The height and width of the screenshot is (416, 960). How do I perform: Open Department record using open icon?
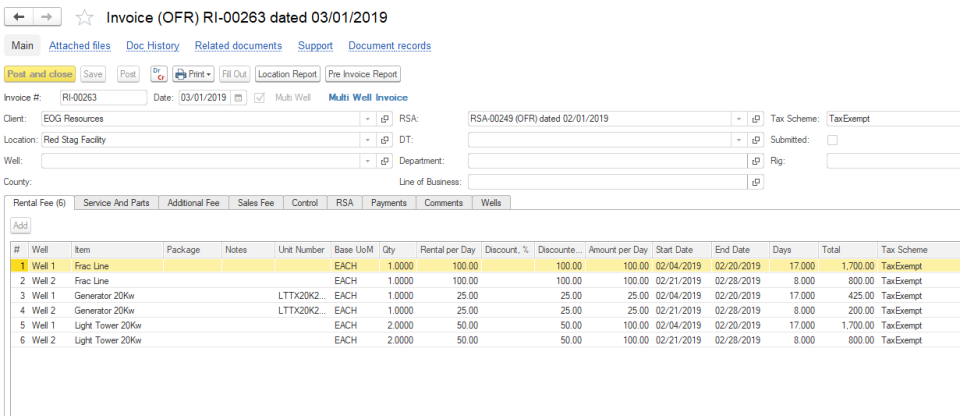[756, 161]
